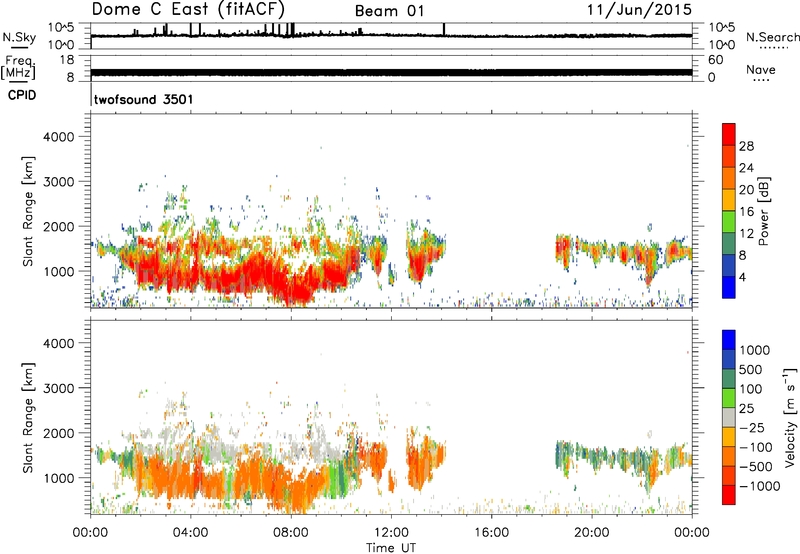This screenshot has height=554, width=800.
Task: Click the 'CPID' label
Action: 21,95
